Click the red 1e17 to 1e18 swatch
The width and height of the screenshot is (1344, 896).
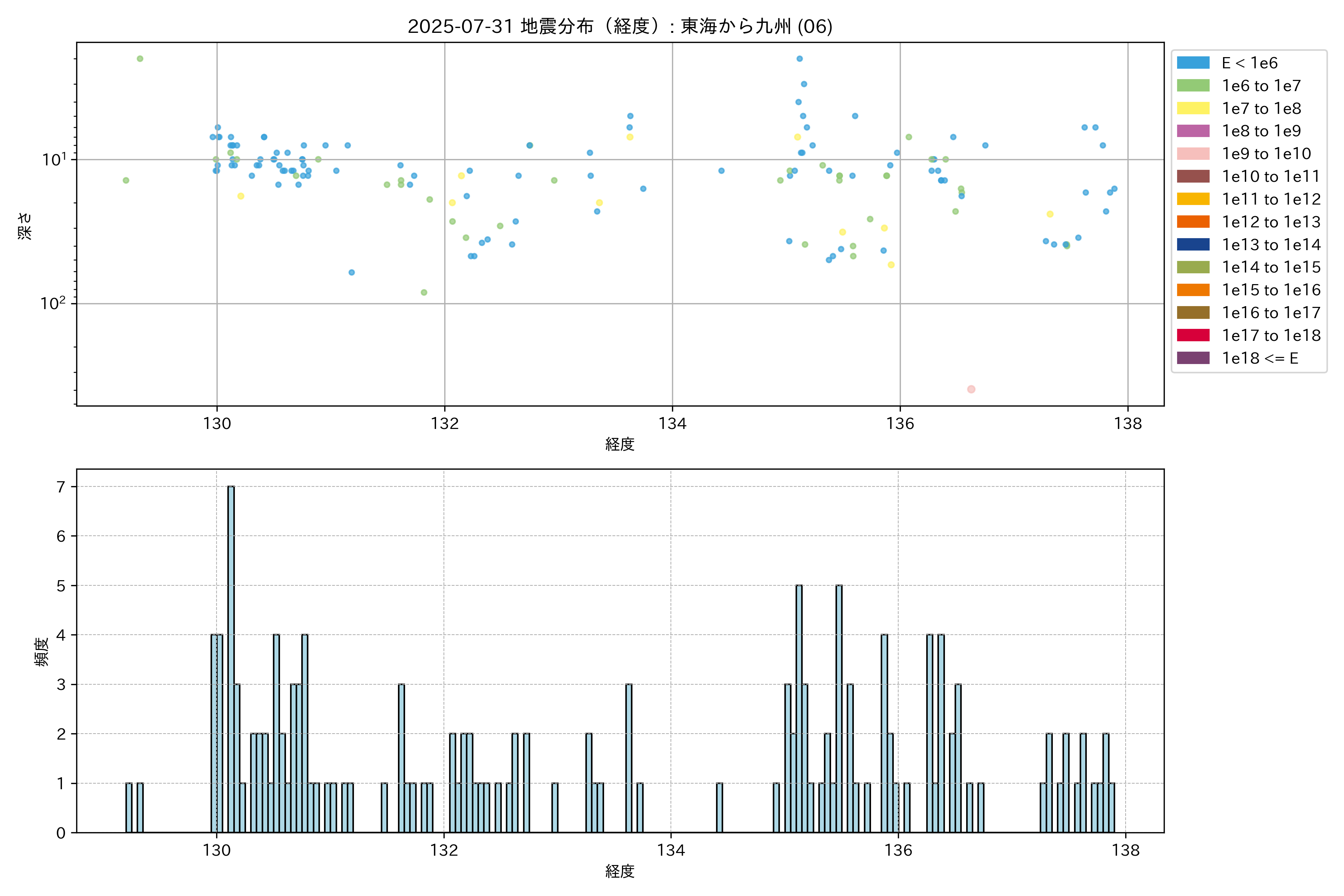1192,335
